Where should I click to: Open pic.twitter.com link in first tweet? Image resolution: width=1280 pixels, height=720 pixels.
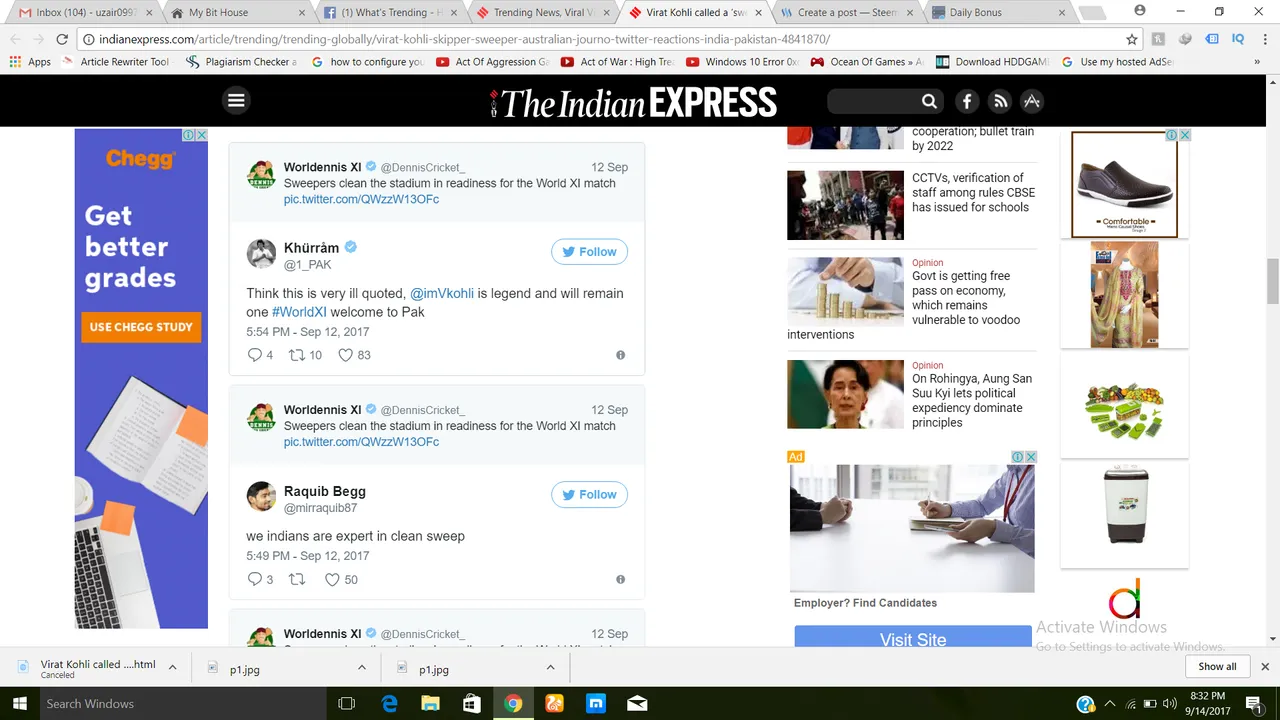361,199
